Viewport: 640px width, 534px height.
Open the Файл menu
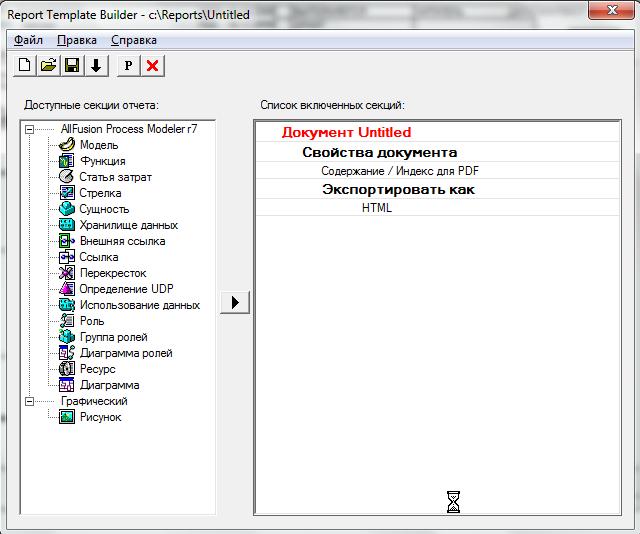point(28,40)
